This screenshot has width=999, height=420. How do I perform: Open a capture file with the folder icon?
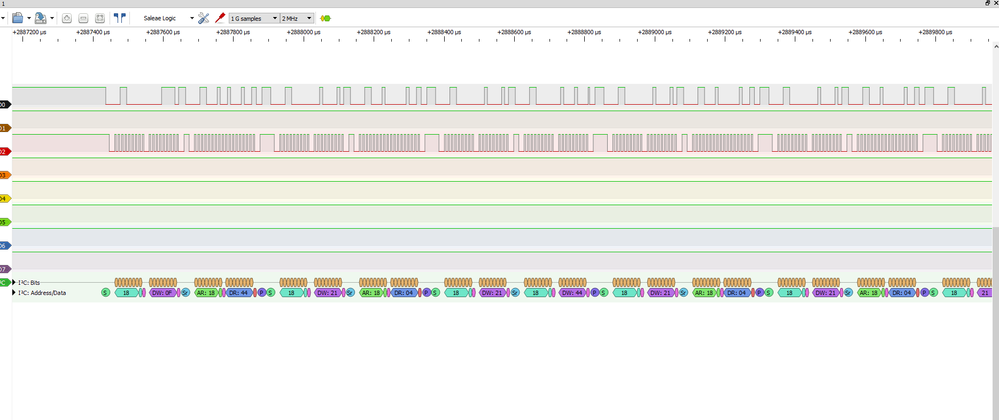pyautogui.click(x=17, y=18)
